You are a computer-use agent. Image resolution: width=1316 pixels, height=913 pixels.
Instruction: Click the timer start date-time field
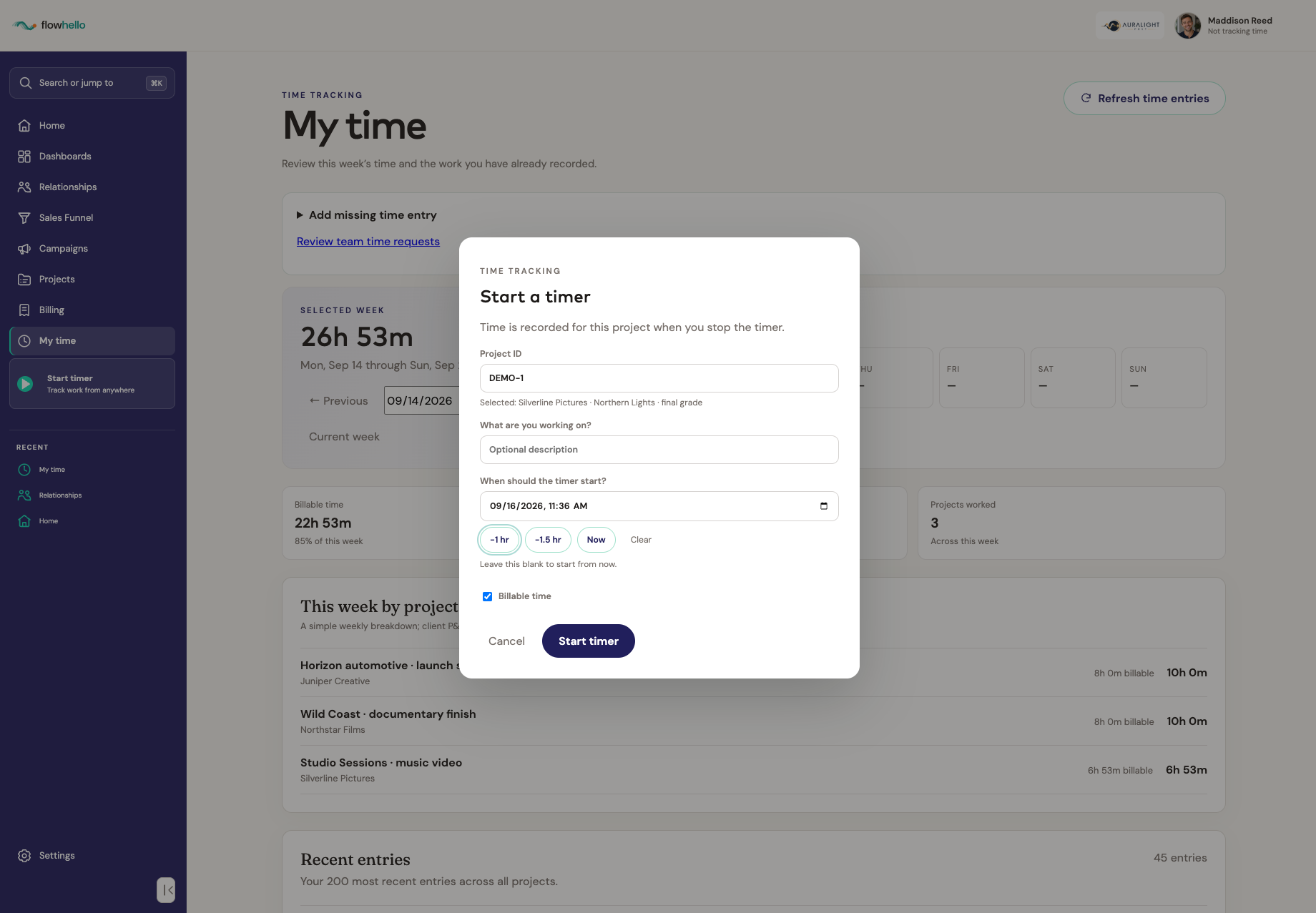659,506
